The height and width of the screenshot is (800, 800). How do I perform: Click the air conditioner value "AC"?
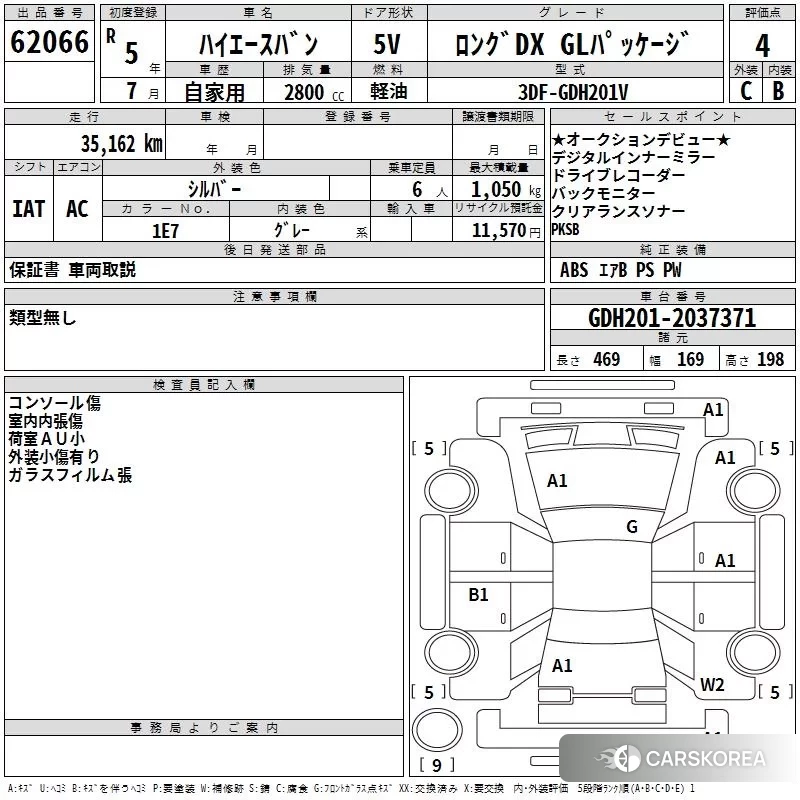point(78,209)
